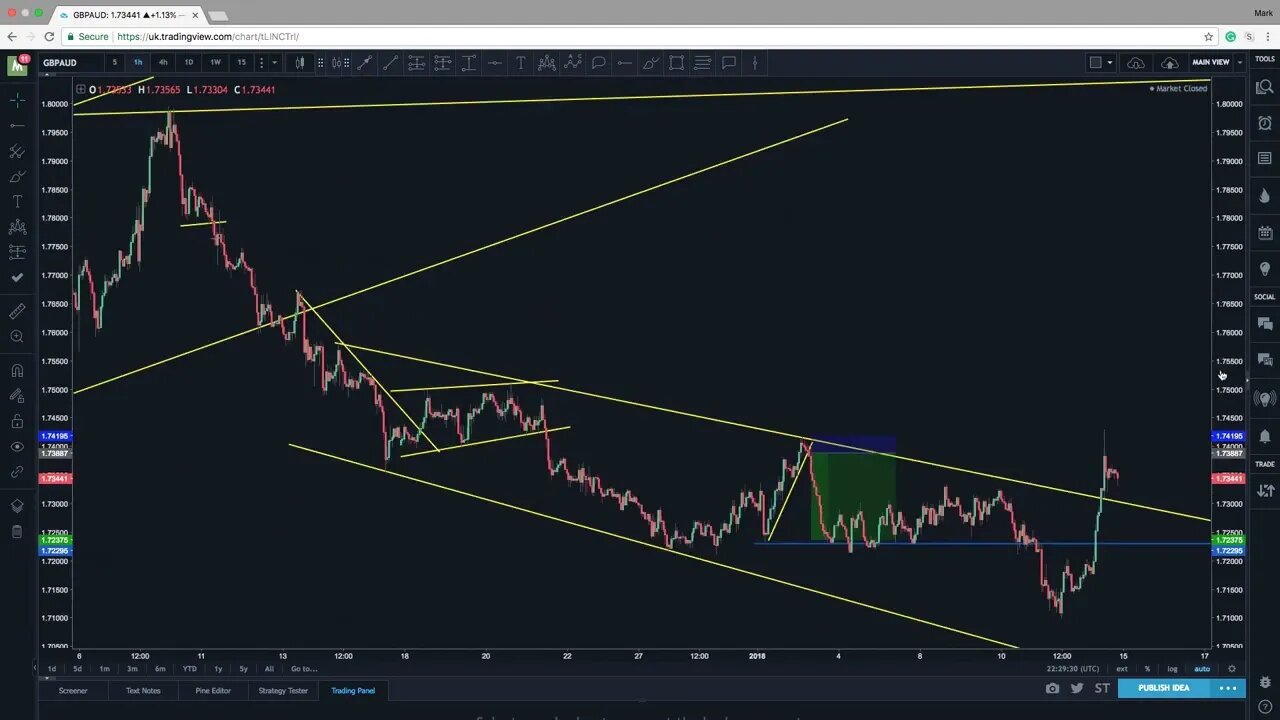Edit the GBPAUD symbol field
The width and height of the screenshot is (1280, 720).
click(70, 62)
